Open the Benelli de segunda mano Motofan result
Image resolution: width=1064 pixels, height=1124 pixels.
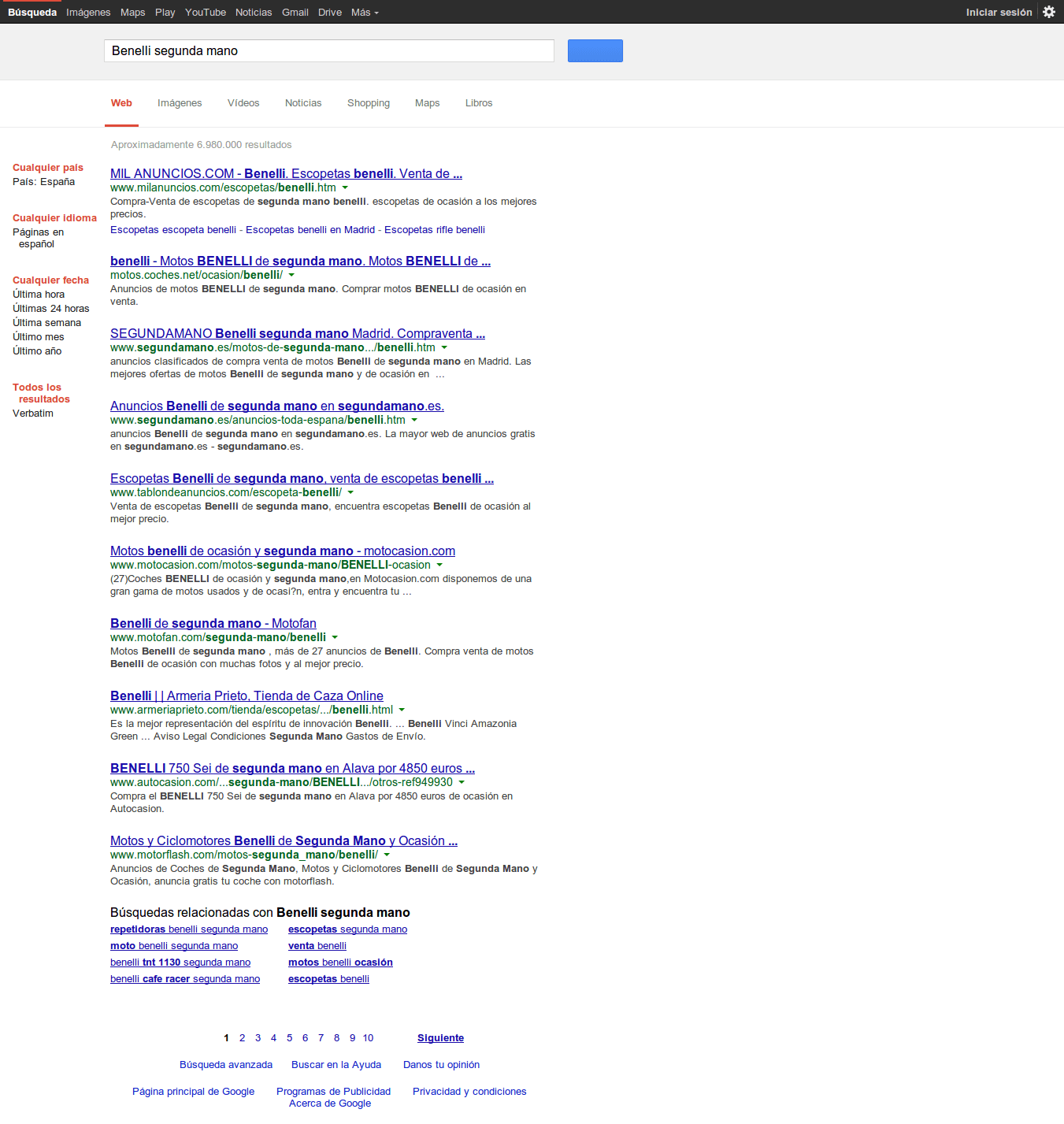tap(213, 623)
